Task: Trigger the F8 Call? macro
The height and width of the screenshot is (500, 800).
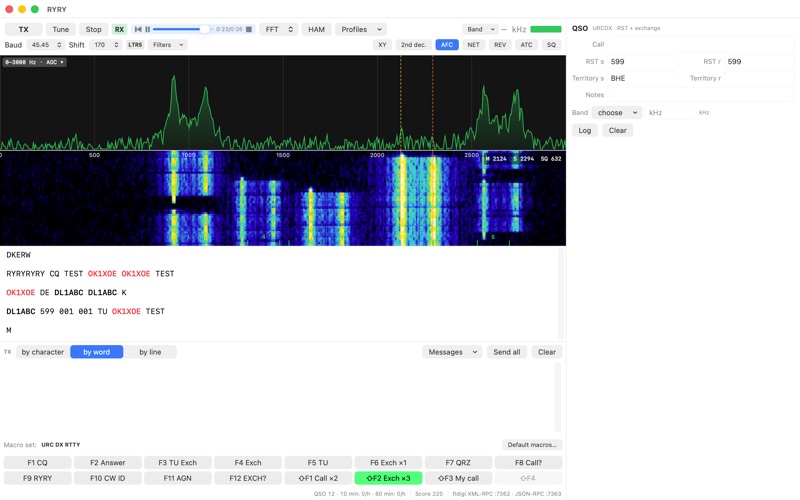Action: coord(529,463)
